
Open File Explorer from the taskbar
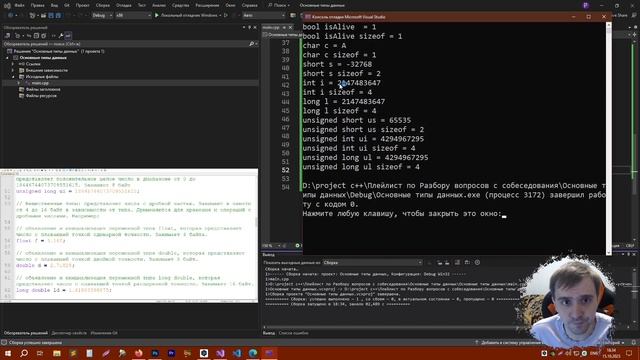point(57,353)
